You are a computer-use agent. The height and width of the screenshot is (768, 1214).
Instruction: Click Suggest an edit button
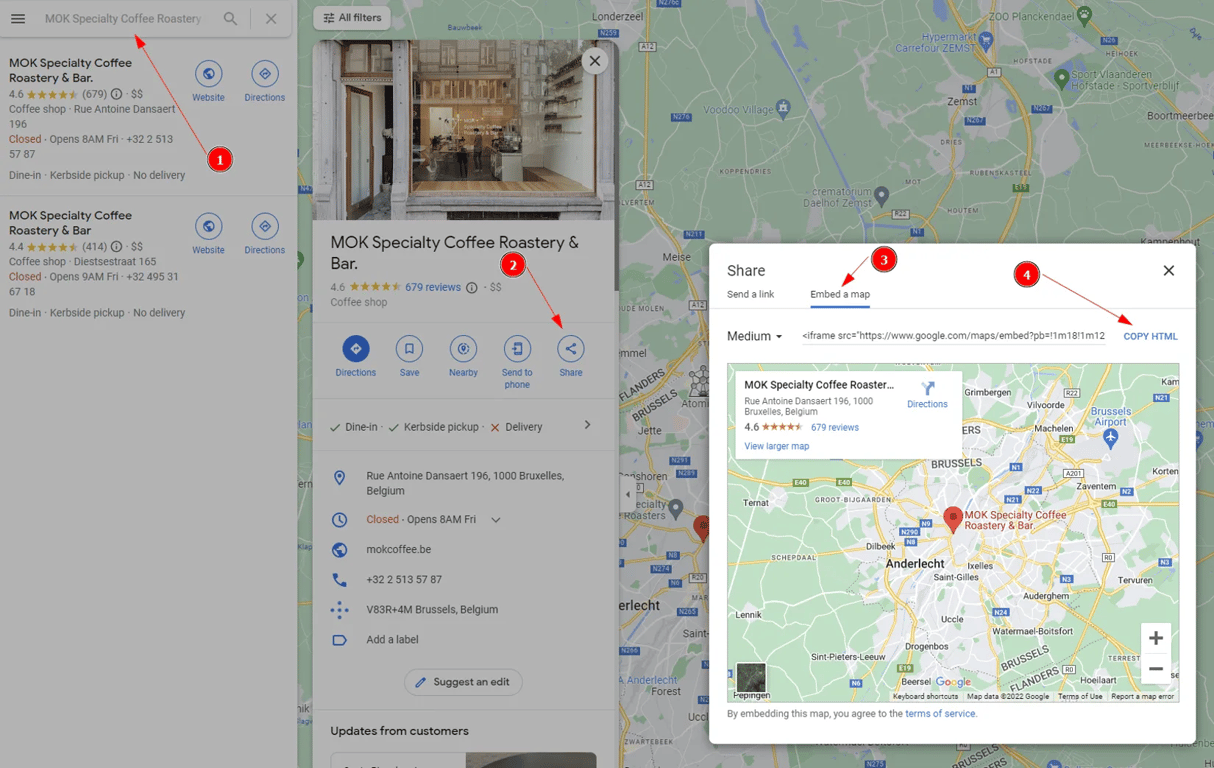463,682
